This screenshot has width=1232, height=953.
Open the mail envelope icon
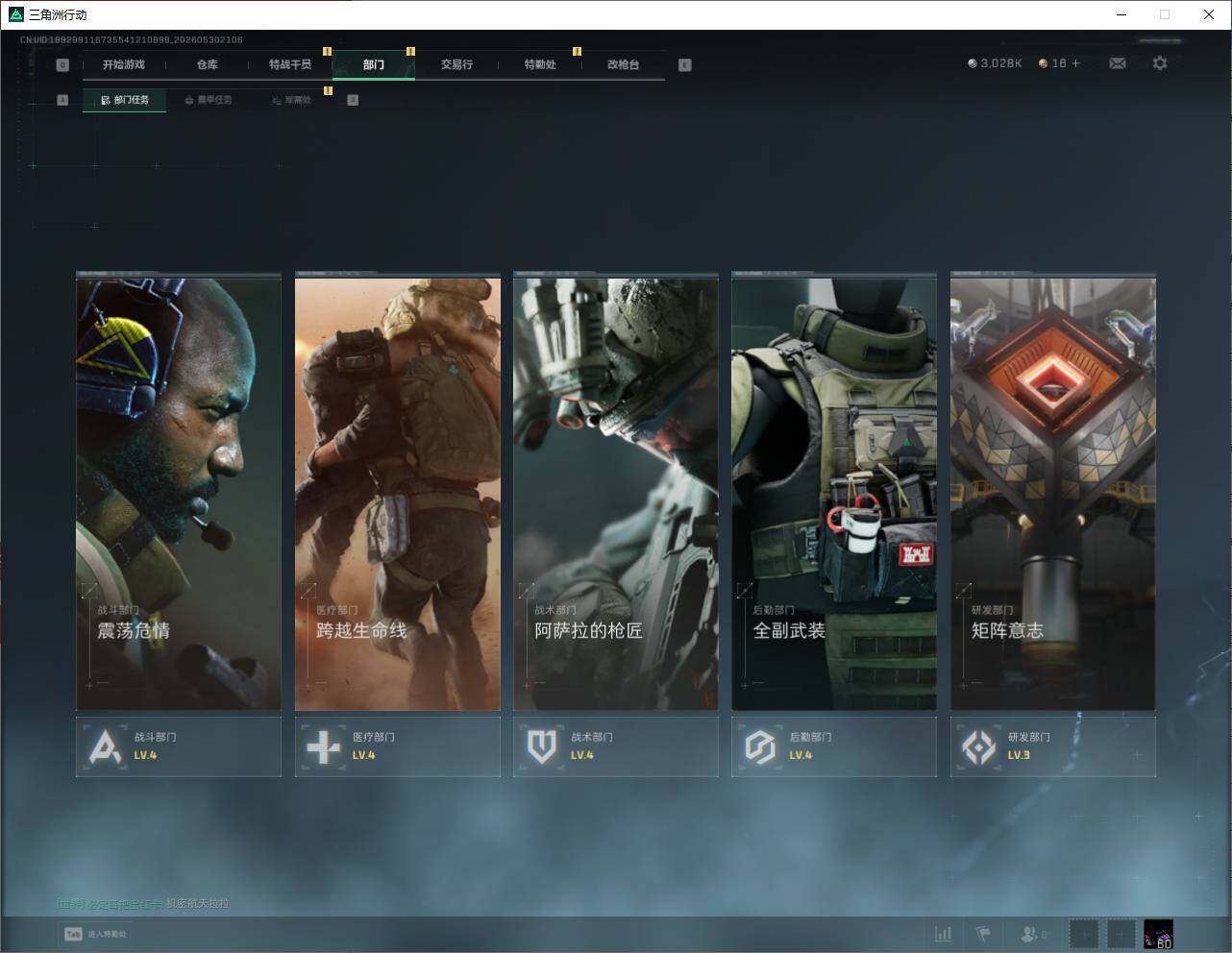1118,63
